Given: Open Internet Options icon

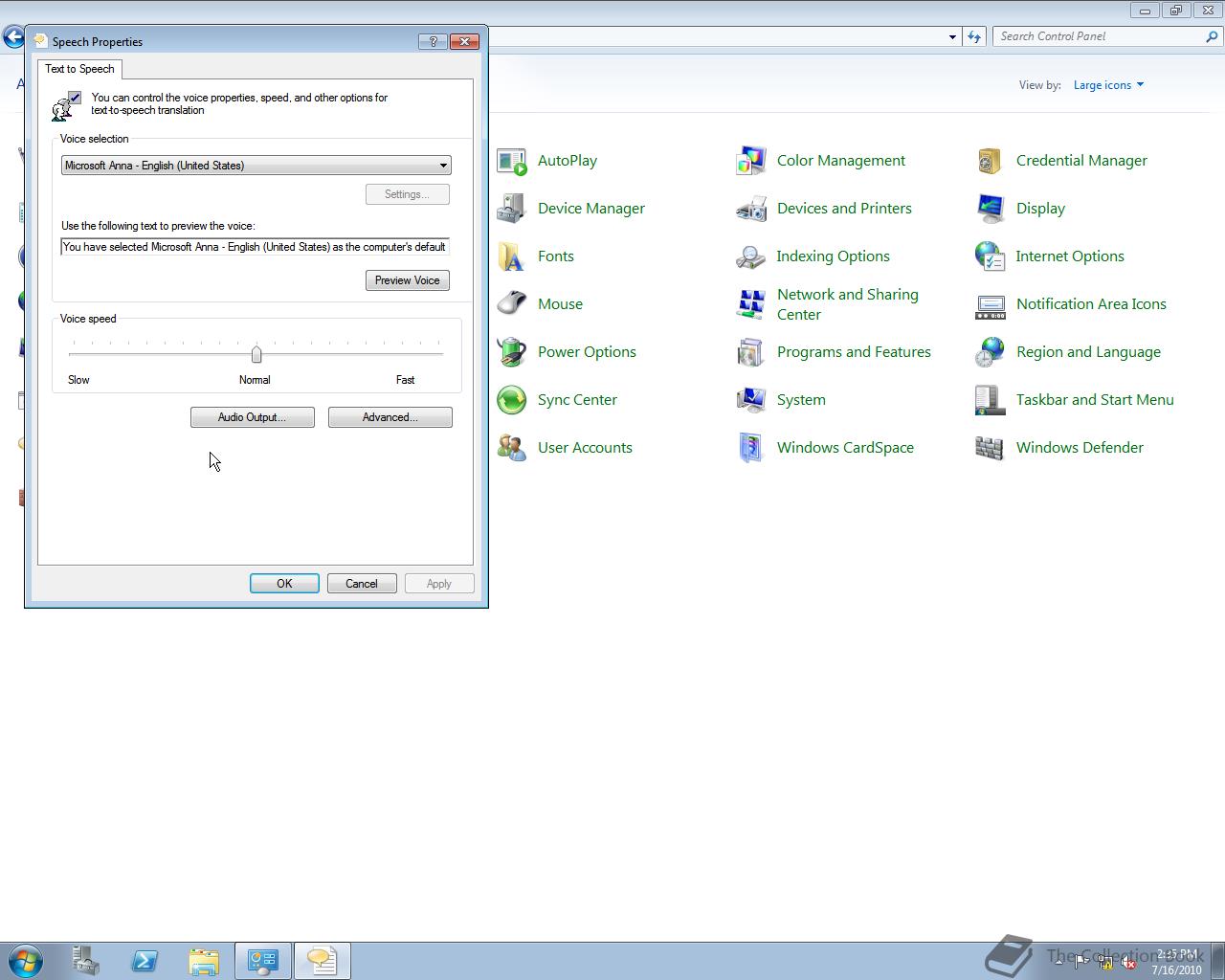Looking at the screenshot, I should coord(991,256).
